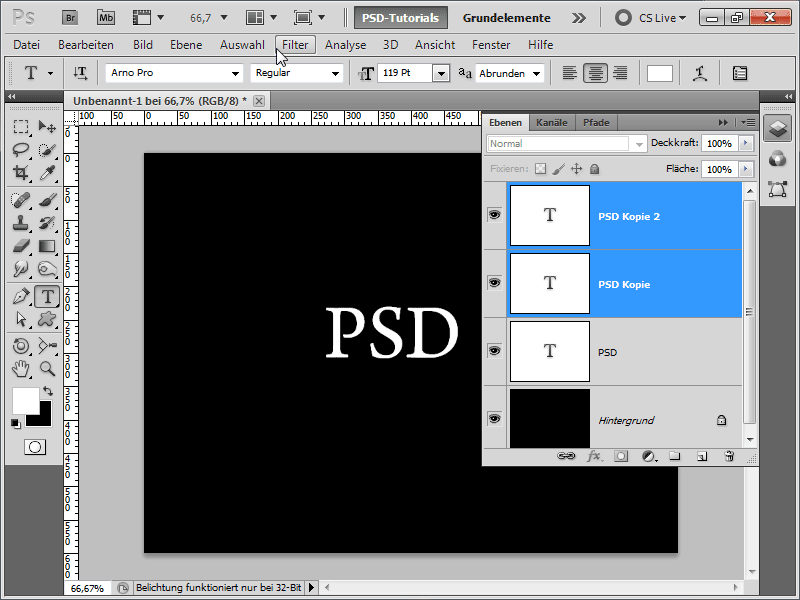800x600 pixels.
Task: Open the Filter menu
Action: point(295,45)
